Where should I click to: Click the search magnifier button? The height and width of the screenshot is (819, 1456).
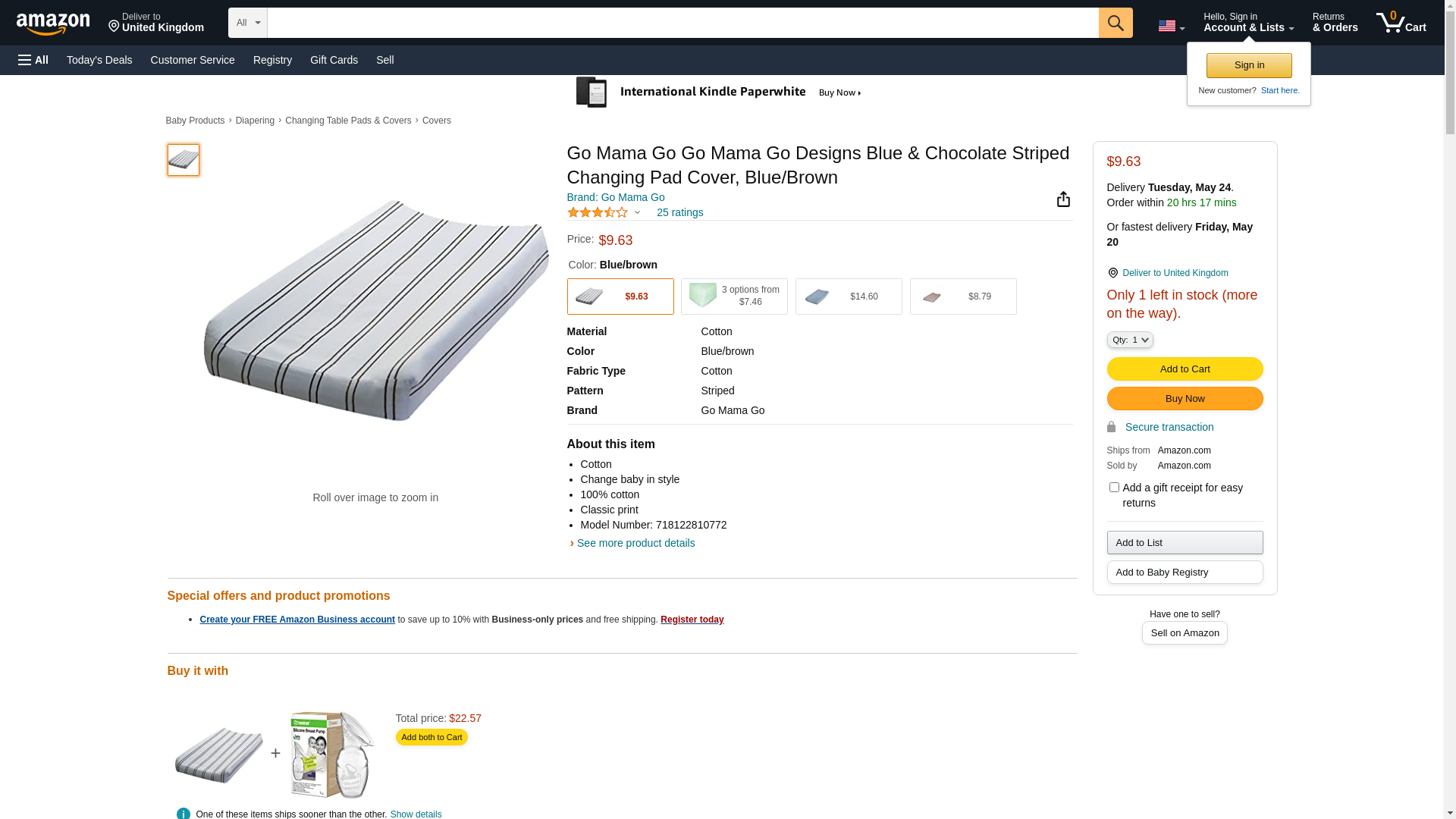[x=1115, y=23]
